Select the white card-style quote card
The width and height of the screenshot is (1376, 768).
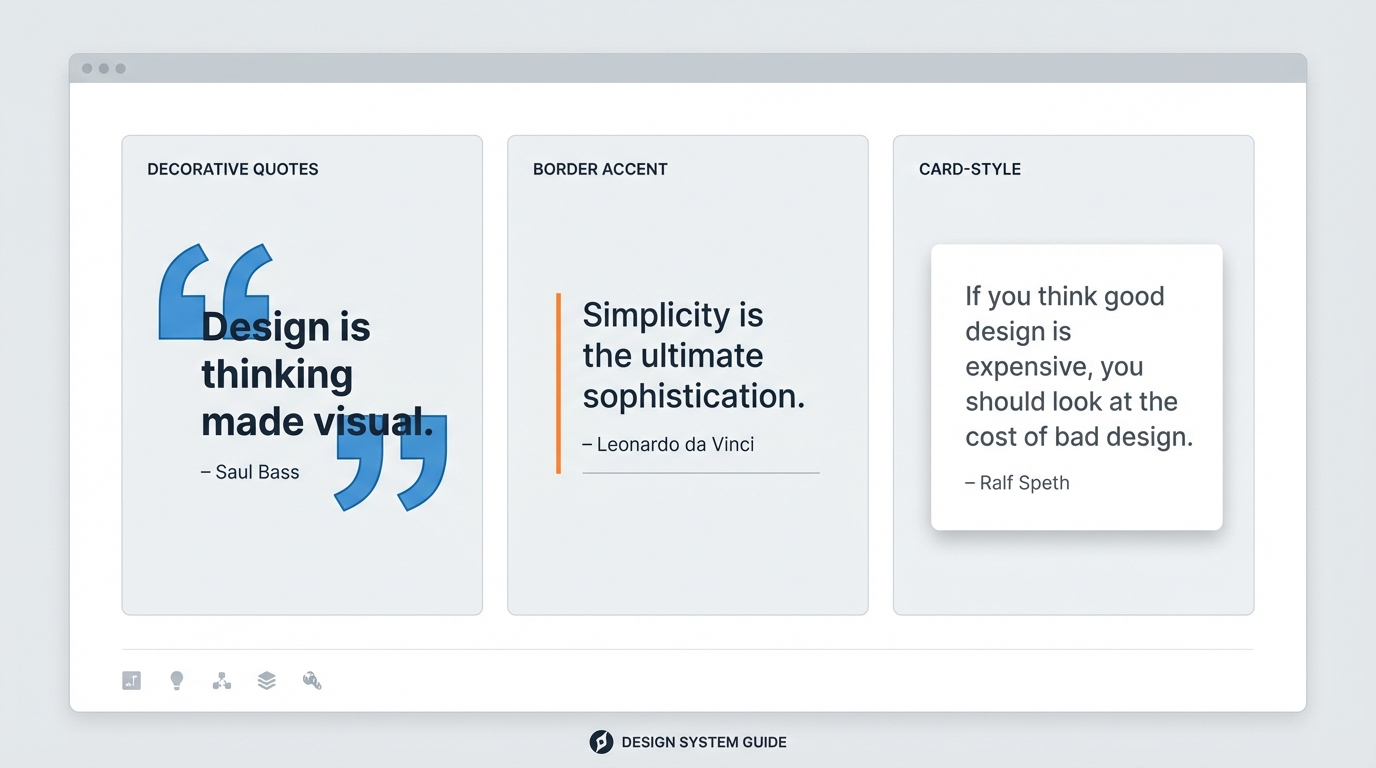(x=1076, y=386)
